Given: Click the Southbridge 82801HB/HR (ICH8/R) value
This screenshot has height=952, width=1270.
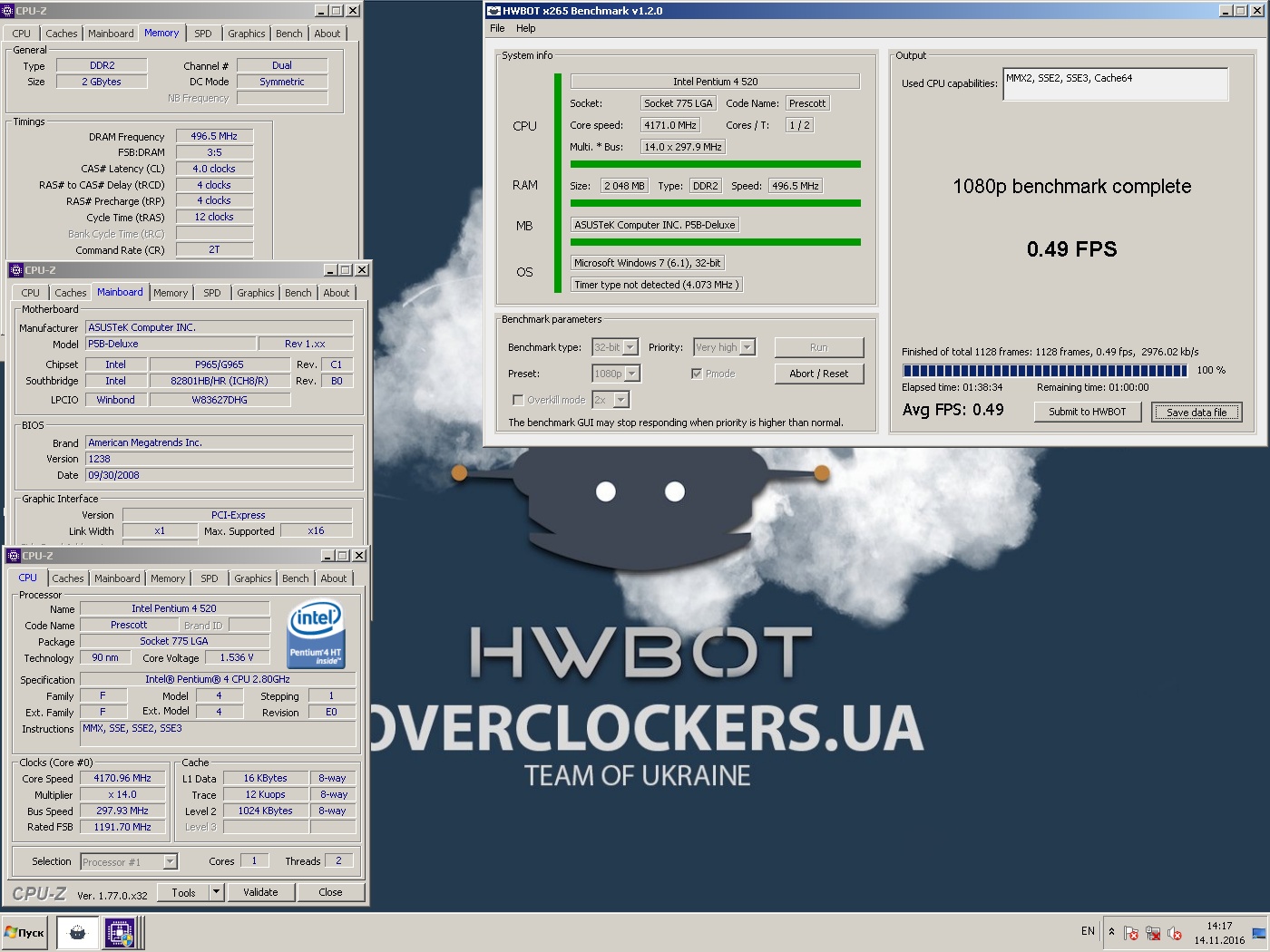Looking at the screenshot, I should tap(220, 381).
